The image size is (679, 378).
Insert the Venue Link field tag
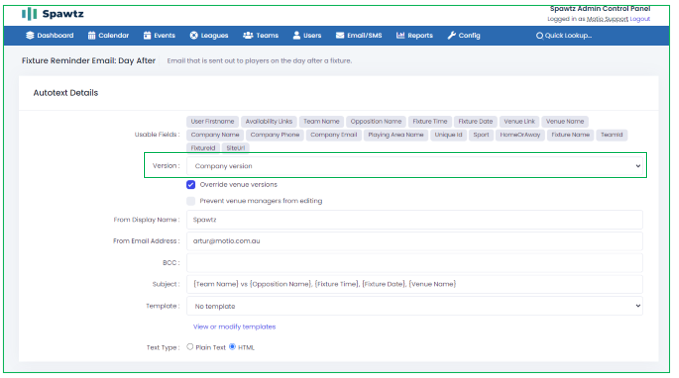tap(519, 122)
